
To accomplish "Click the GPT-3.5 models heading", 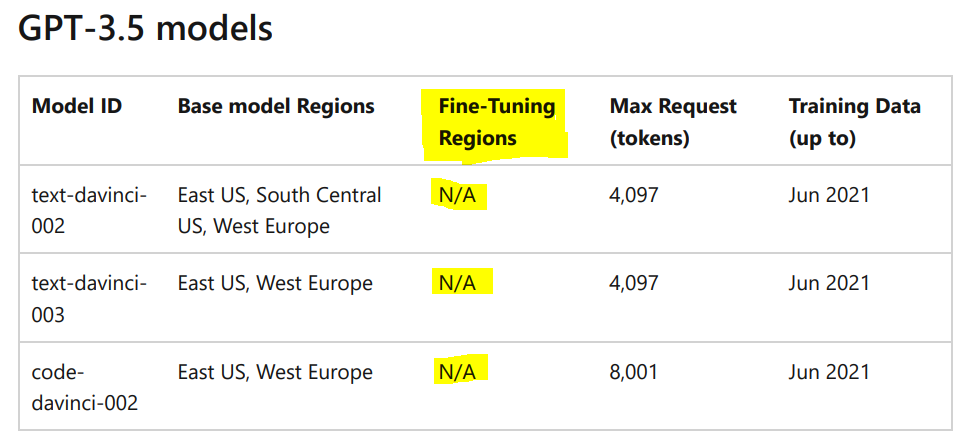I will coord(145,28).
